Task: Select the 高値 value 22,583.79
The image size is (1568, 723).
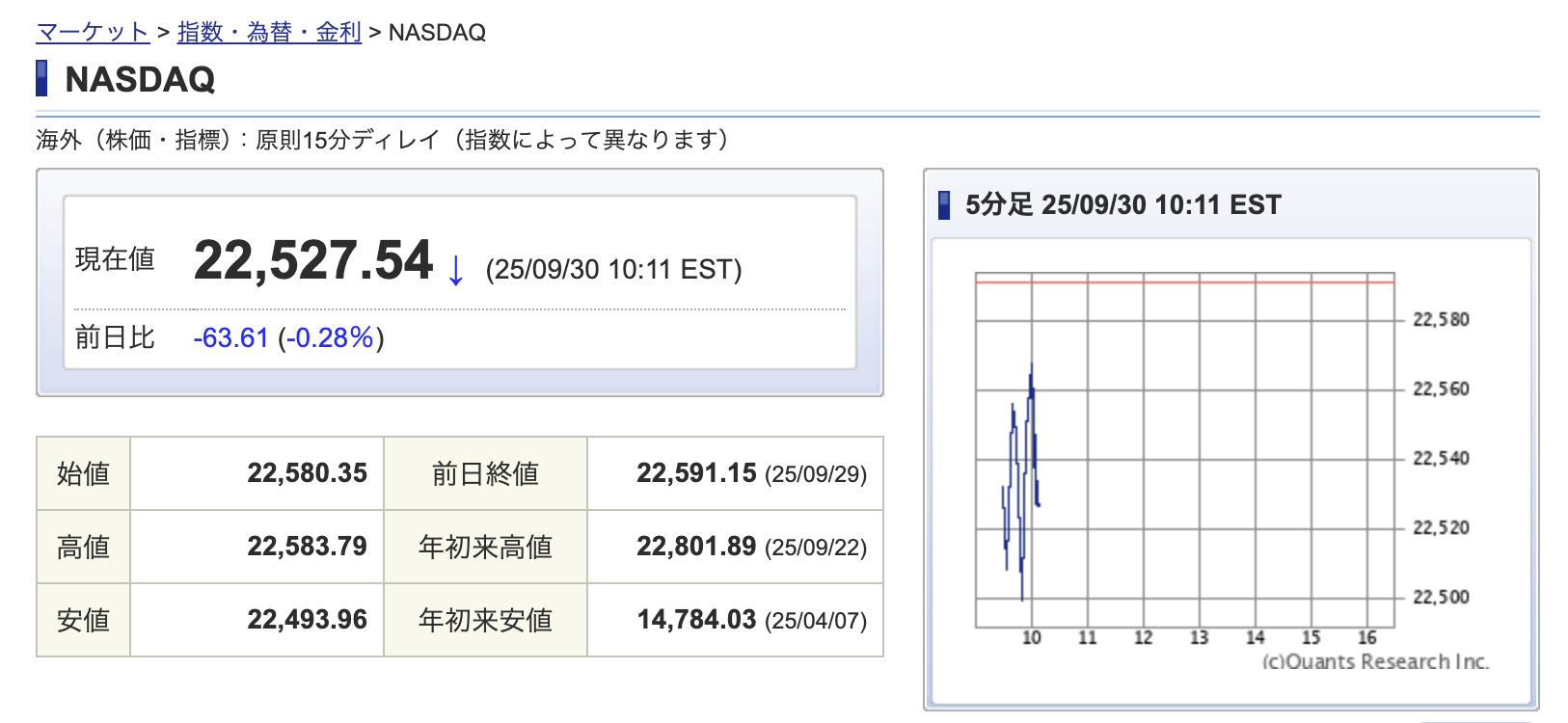Action: 307,547
